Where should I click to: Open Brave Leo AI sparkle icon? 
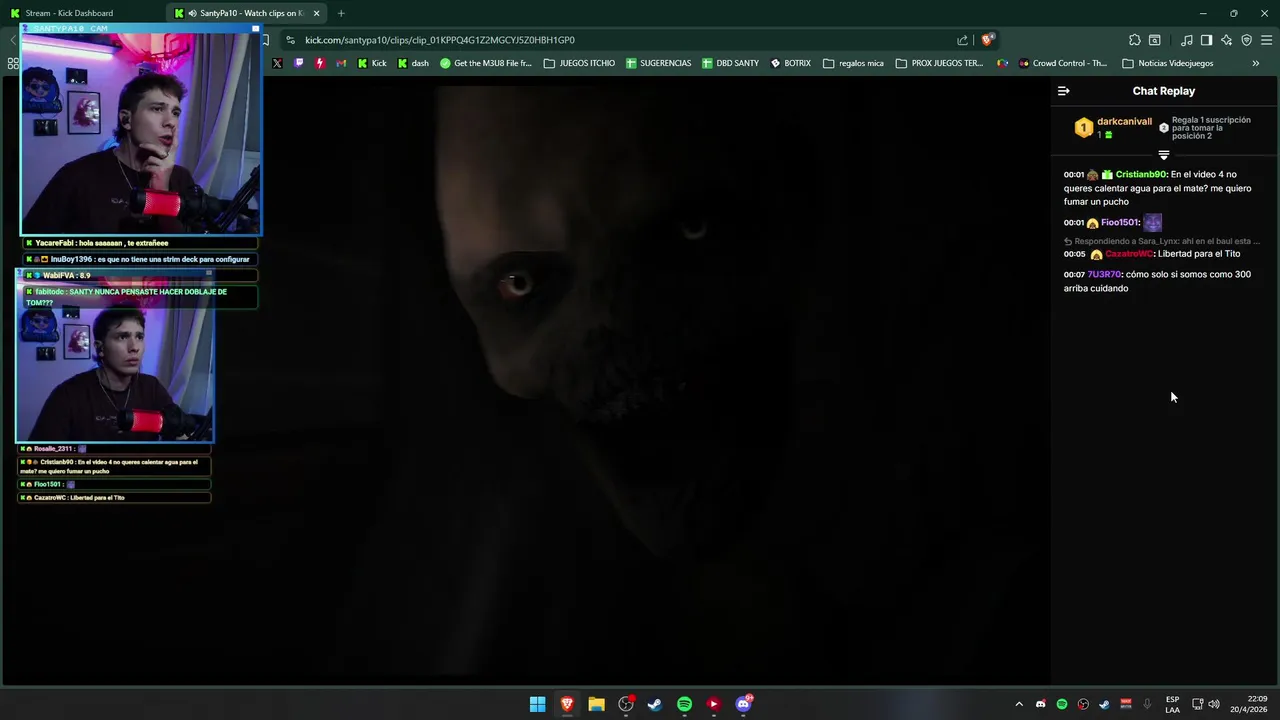[x=1226, y=40]
